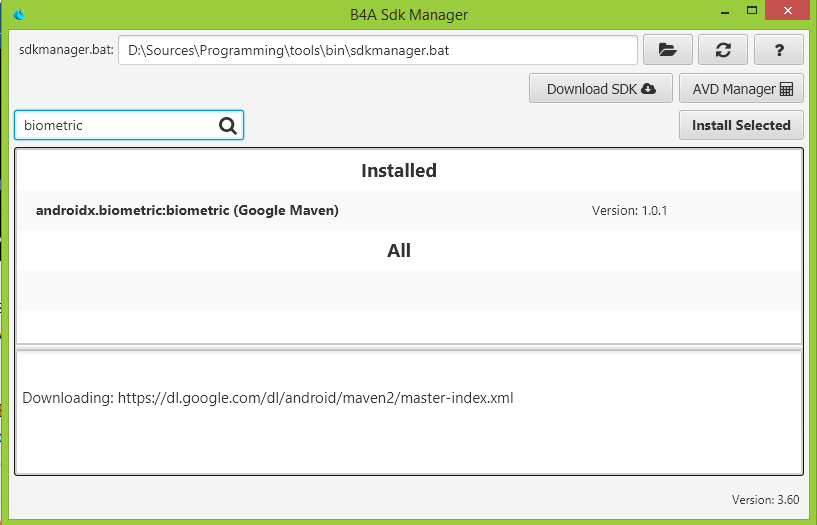Click the B4A Sdk Manager title bar

click(408, 14)
